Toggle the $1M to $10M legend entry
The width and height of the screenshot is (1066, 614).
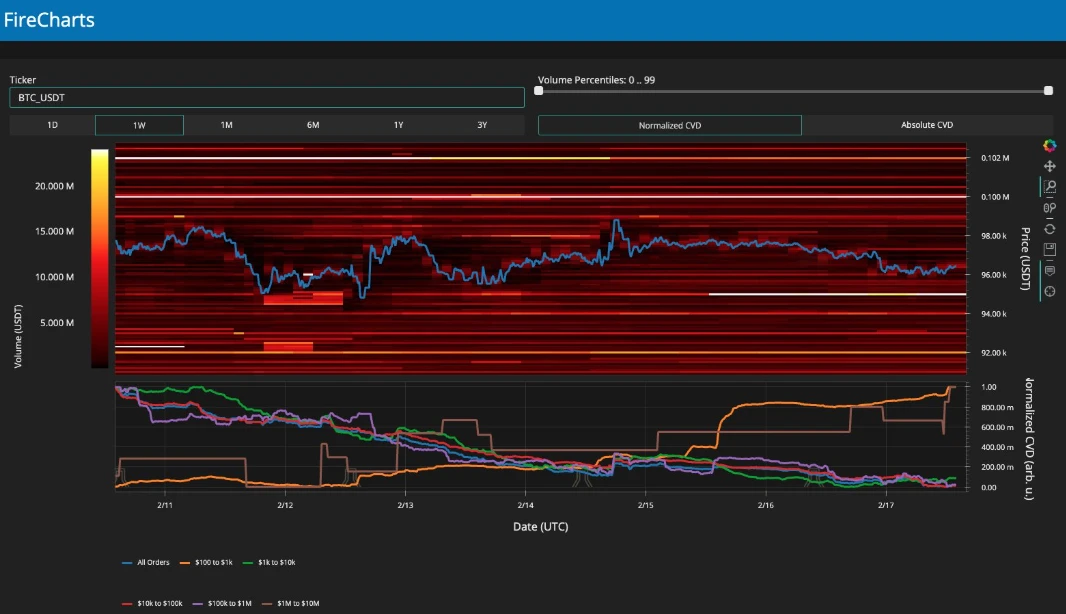[x=291, y=603]
